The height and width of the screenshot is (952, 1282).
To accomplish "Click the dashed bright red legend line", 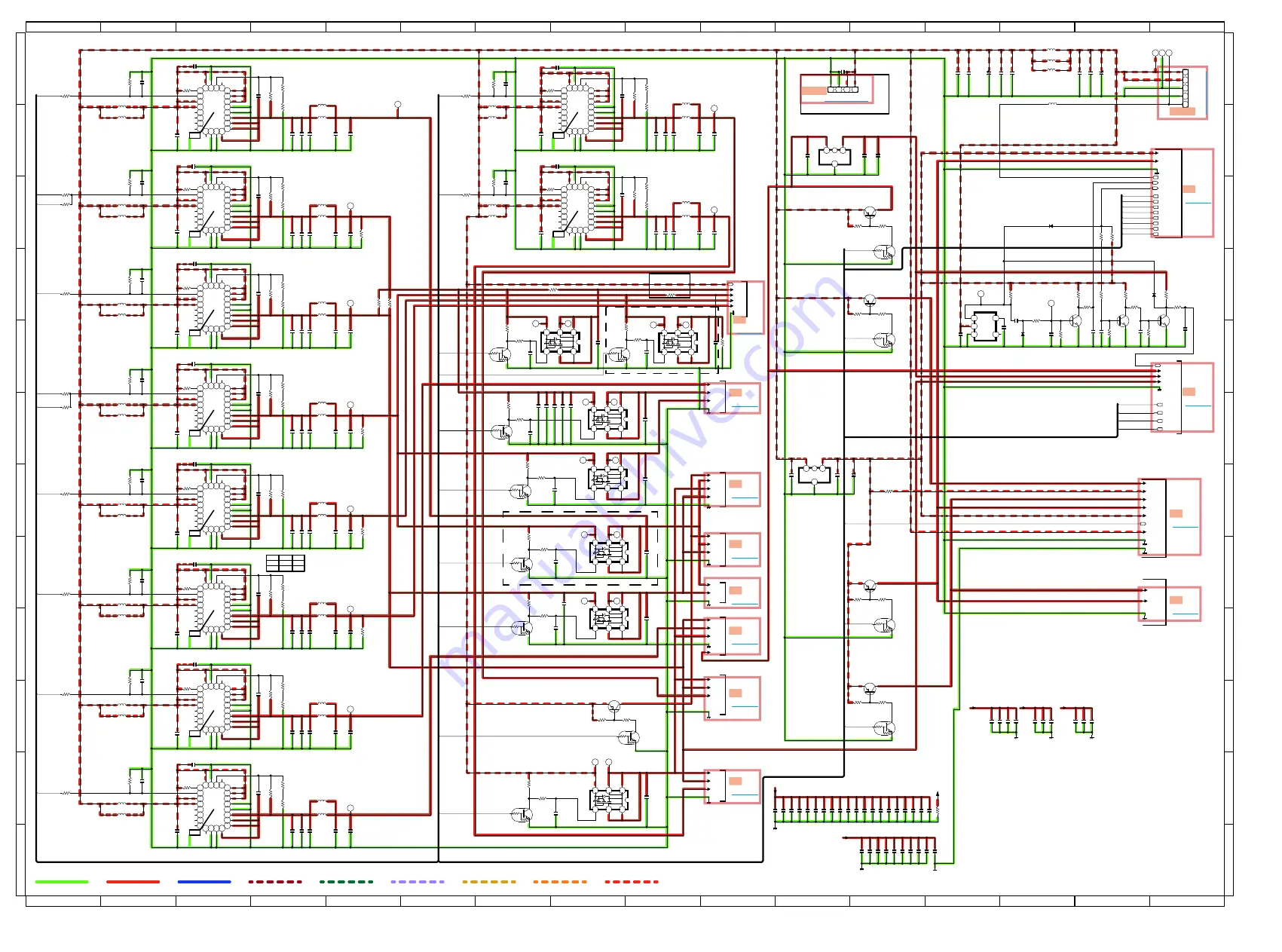I will click(x=631, y=881).
